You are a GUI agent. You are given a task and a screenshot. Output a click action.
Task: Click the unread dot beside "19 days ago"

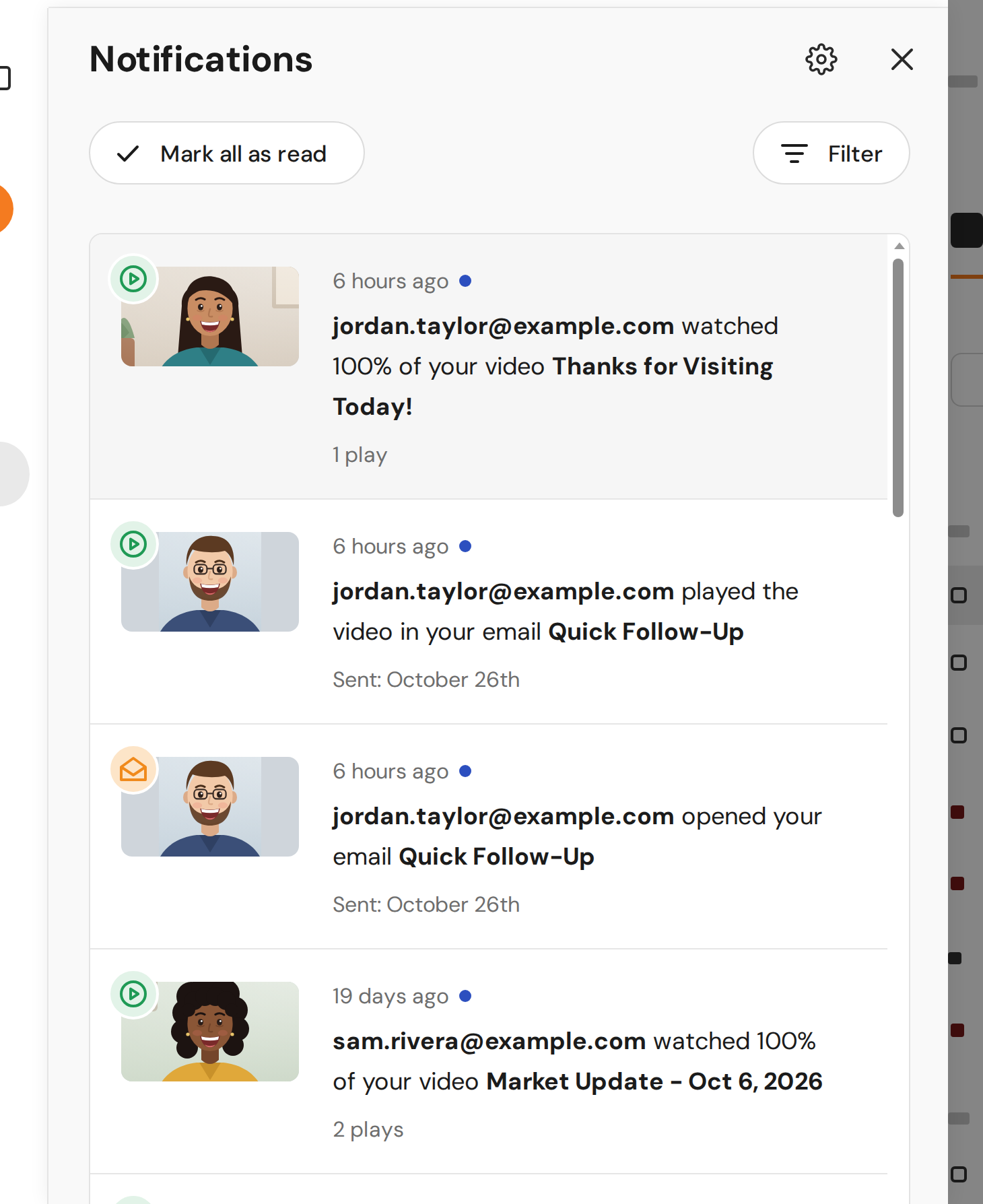(465, 995)
